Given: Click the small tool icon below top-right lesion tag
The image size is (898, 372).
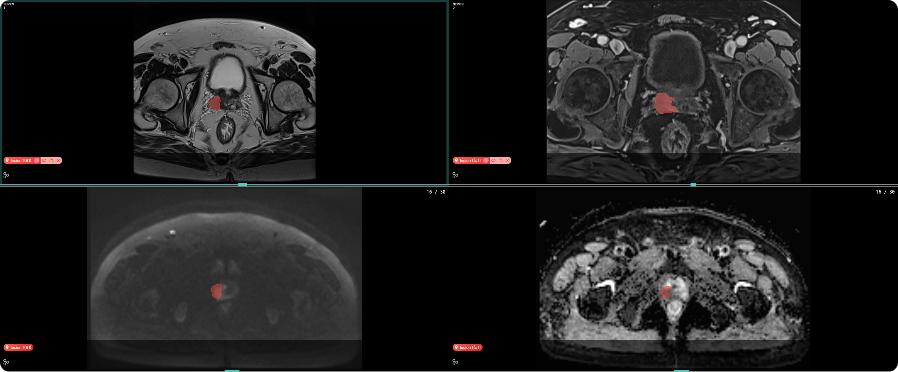Looking at the screenshot, I should 455,175.
